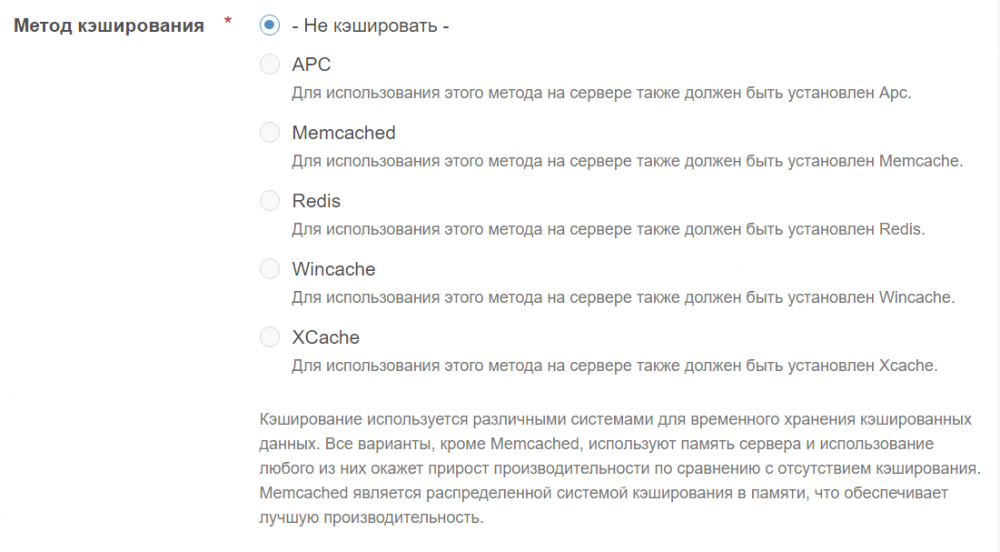Screen dimensions: 1000x552
Task: Click the description mentioning installed Xcache
Action: [614, 365]
